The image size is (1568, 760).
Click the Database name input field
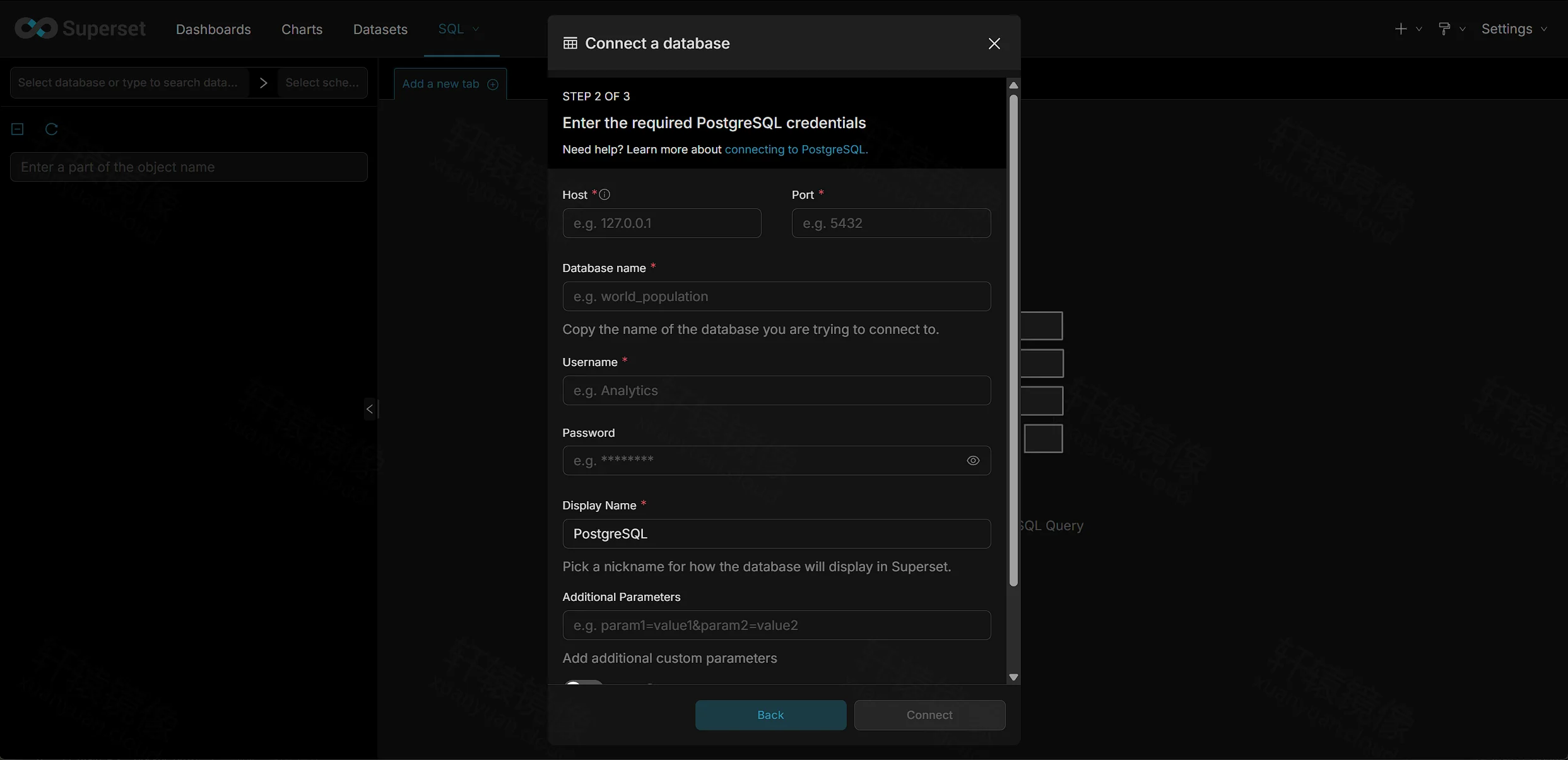pyautogui.click(x=777, y=297)
